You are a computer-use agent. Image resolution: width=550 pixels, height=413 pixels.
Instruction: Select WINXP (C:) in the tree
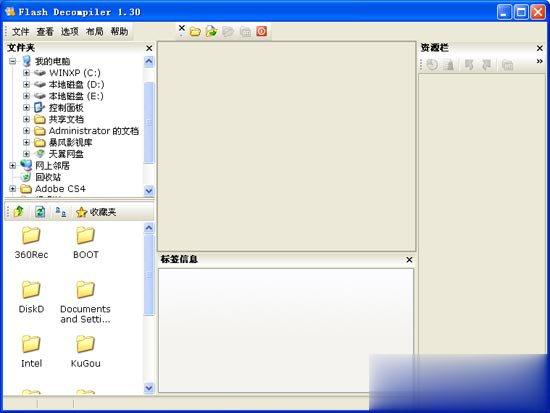click(x=75, y=73)
